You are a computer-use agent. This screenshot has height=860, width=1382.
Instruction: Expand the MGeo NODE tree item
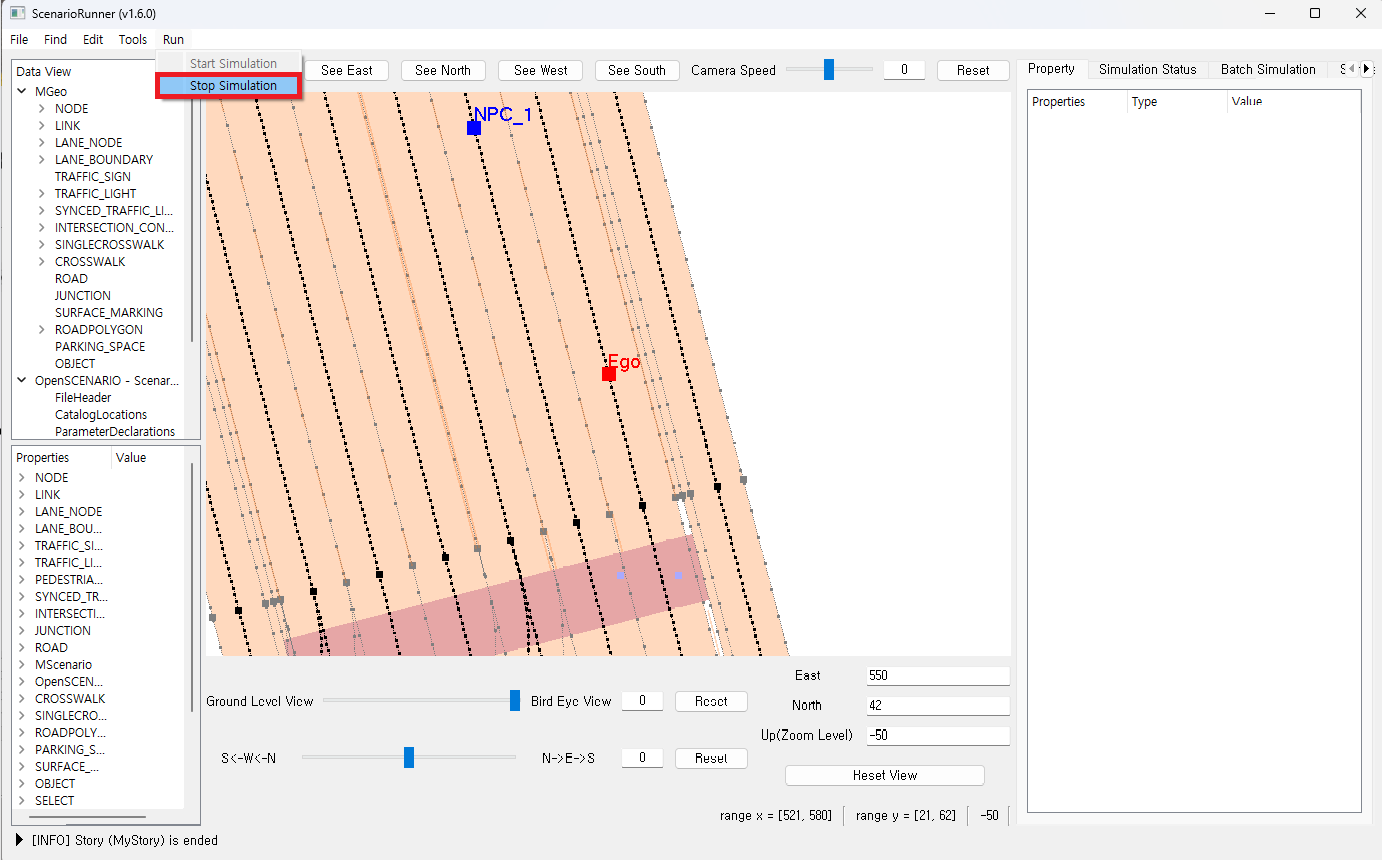(41, 109)
